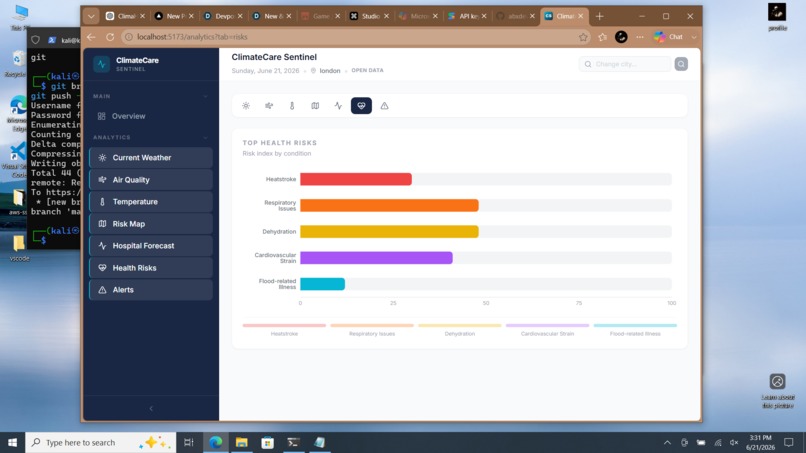806x453 pixels.
Task: Click the search button beside Change city
Action: (x=681, y=64)
